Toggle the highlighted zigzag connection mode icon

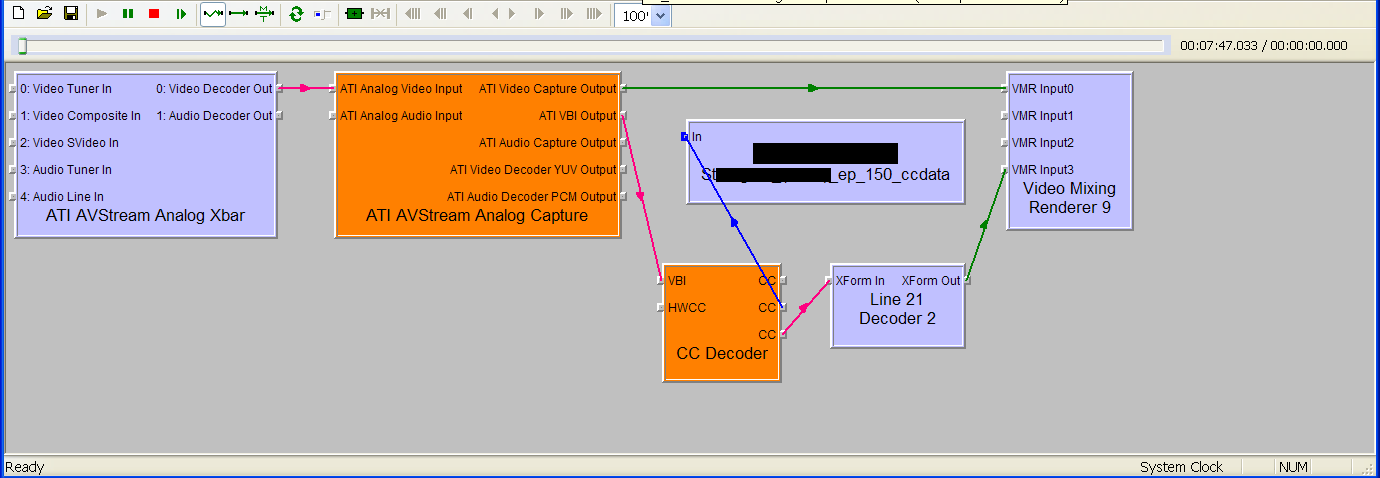[x=213, y=14]
